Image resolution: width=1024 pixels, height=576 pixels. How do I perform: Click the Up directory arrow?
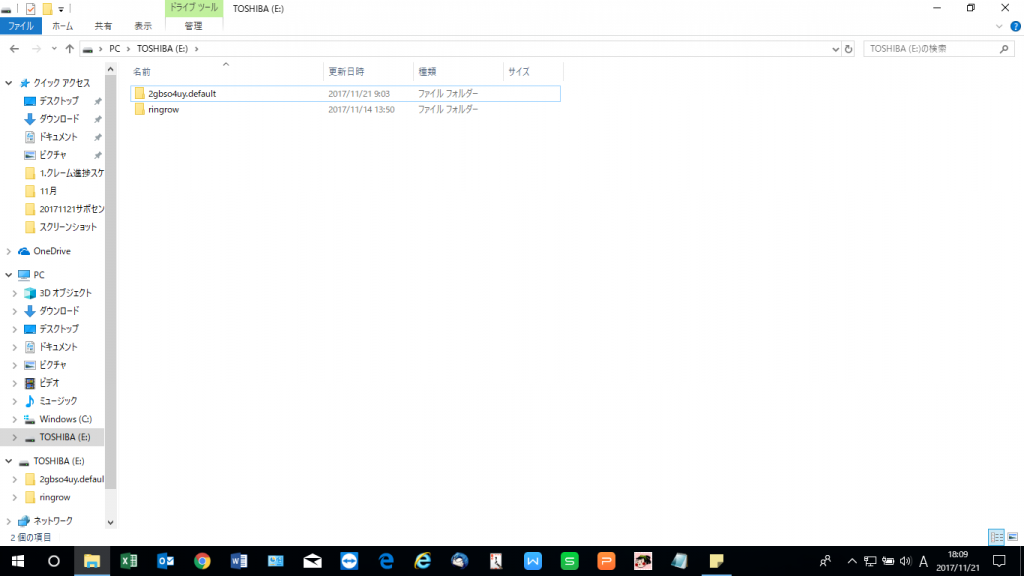coord(69,48)
